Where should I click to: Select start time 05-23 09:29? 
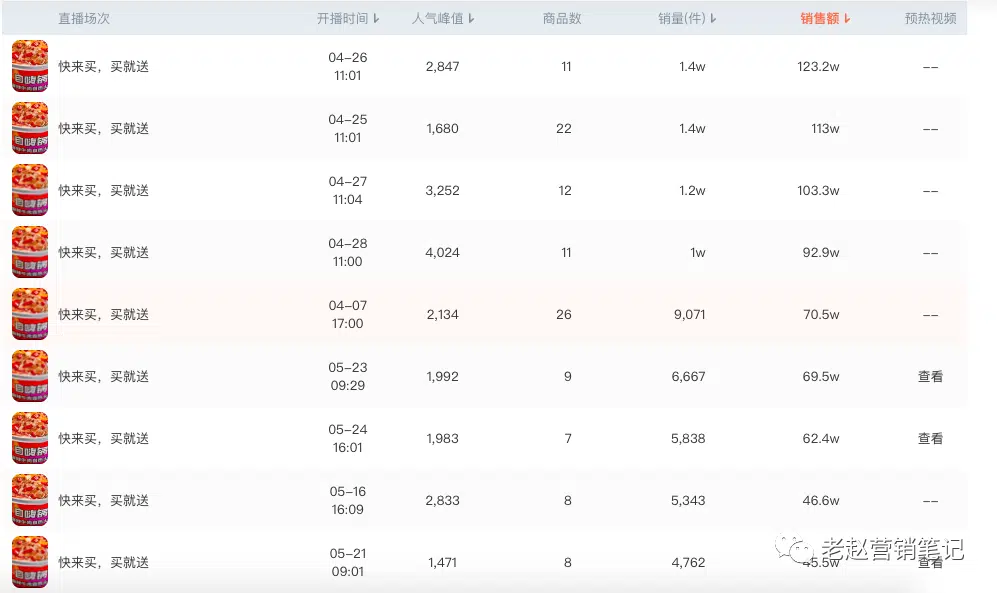(x=348, y=376)
